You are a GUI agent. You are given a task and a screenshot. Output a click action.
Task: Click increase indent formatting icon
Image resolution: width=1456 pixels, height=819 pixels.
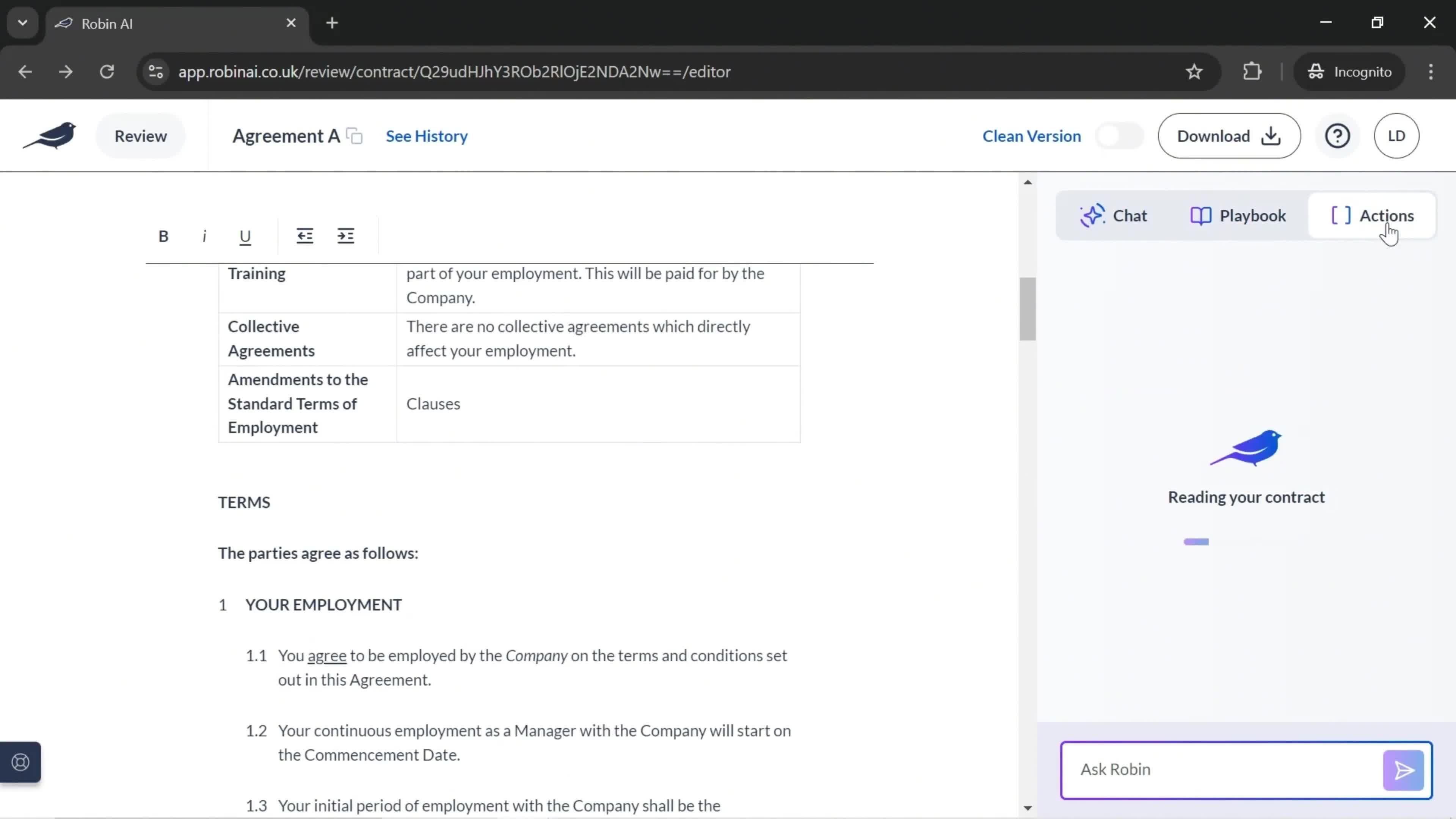pyautogui.click(x=346, y=236)
